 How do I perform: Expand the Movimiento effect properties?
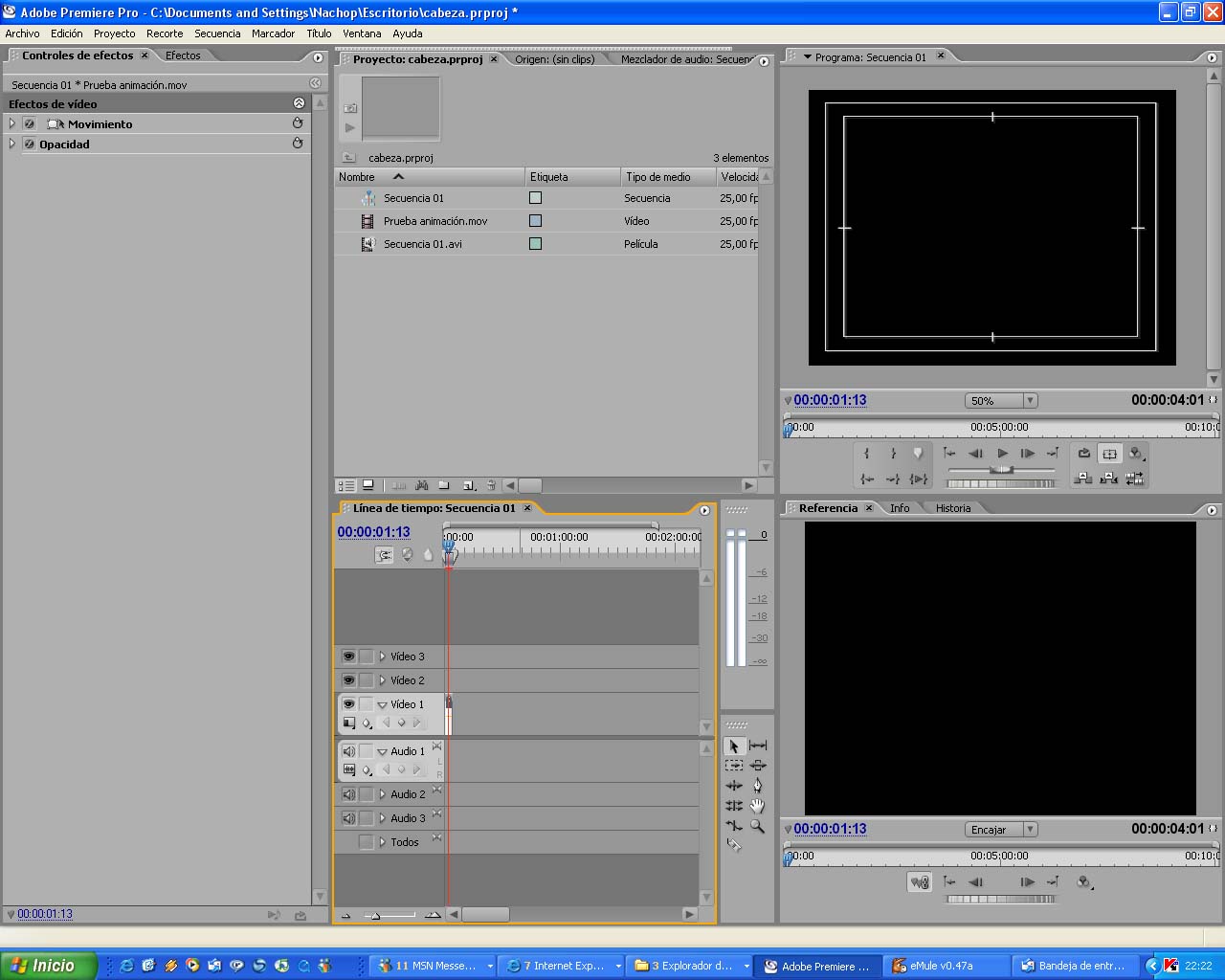[12, 124]
